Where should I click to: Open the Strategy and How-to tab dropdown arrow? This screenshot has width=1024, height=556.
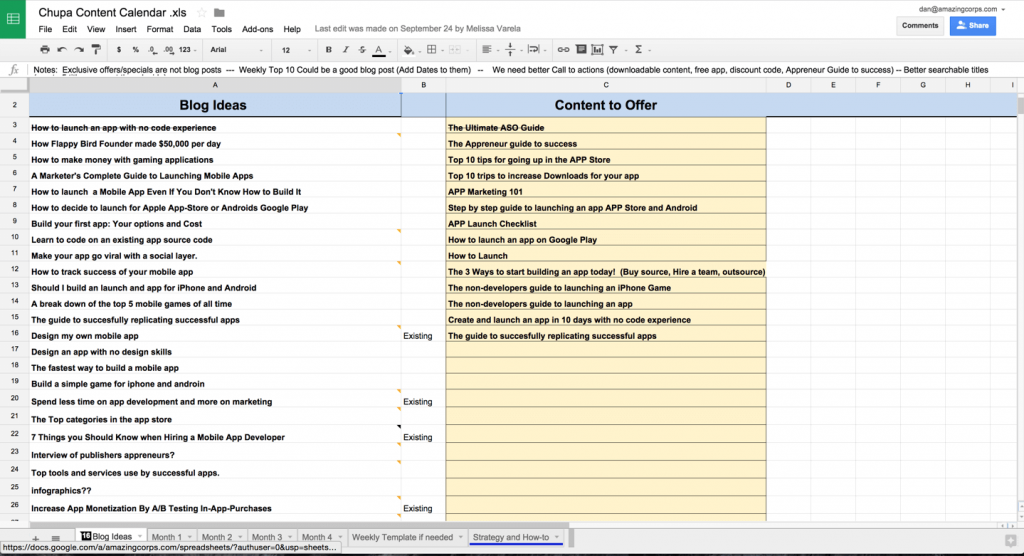[557, 537]
